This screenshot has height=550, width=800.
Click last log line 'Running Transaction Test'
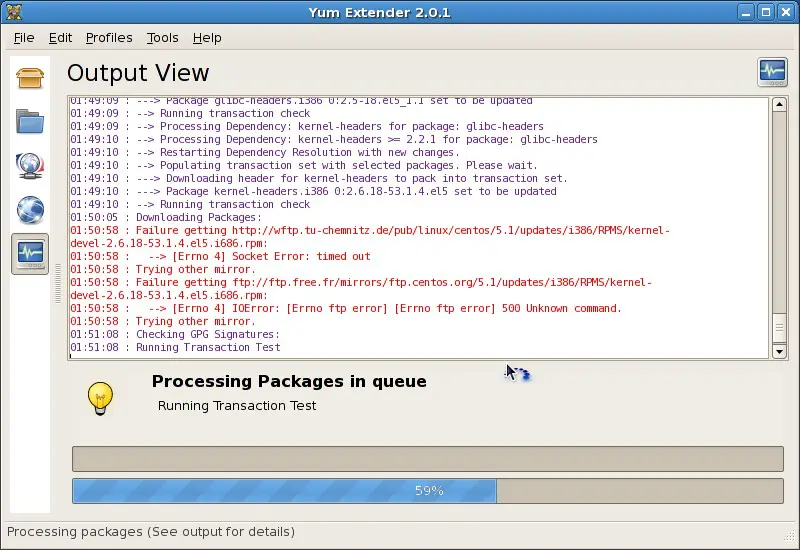176,347
